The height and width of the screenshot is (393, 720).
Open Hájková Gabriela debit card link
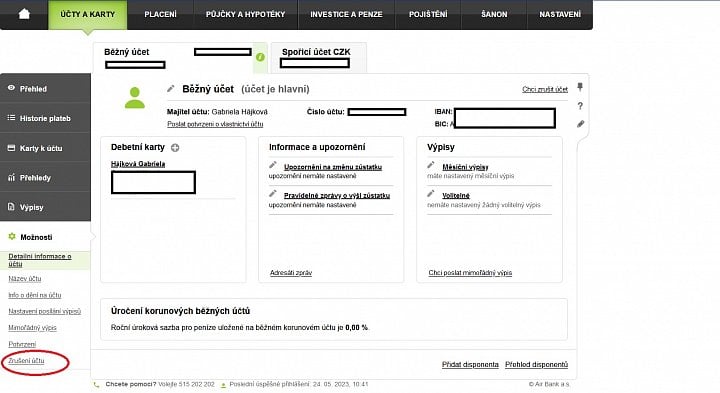tap(138, 164)
